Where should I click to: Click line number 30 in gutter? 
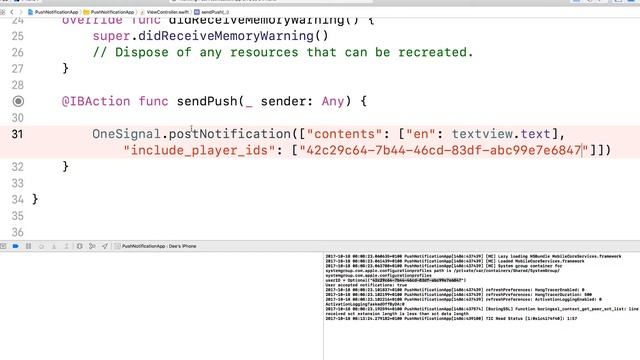coord(18,118)
